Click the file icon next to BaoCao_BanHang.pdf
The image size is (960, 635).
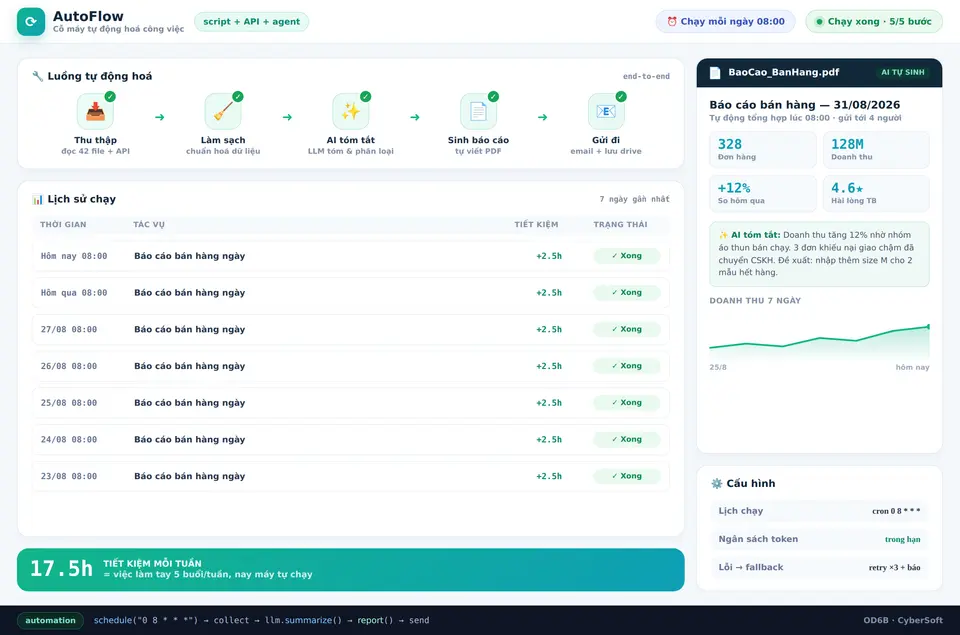(x=714, y=73)
